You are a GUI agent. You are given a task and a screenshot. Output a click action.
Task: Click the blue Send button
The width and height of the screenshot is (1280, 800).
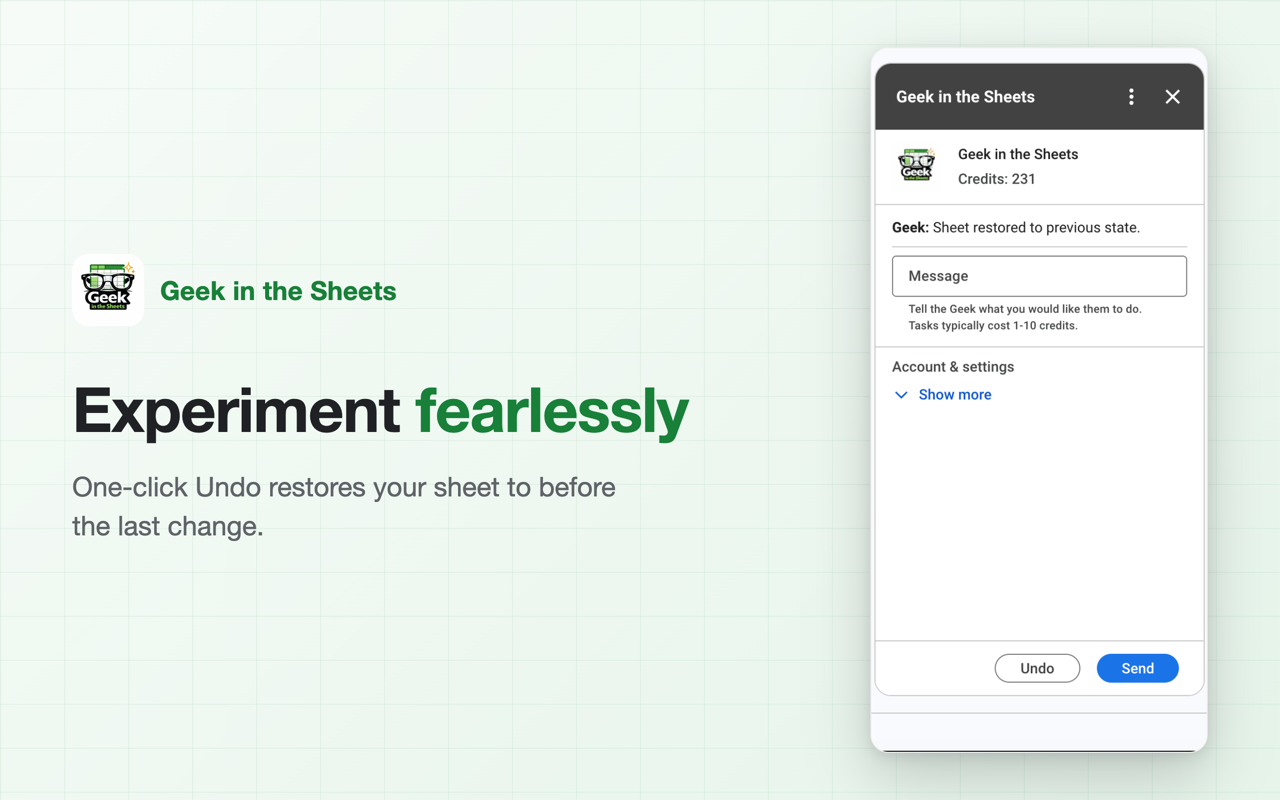click(1137, 668)
